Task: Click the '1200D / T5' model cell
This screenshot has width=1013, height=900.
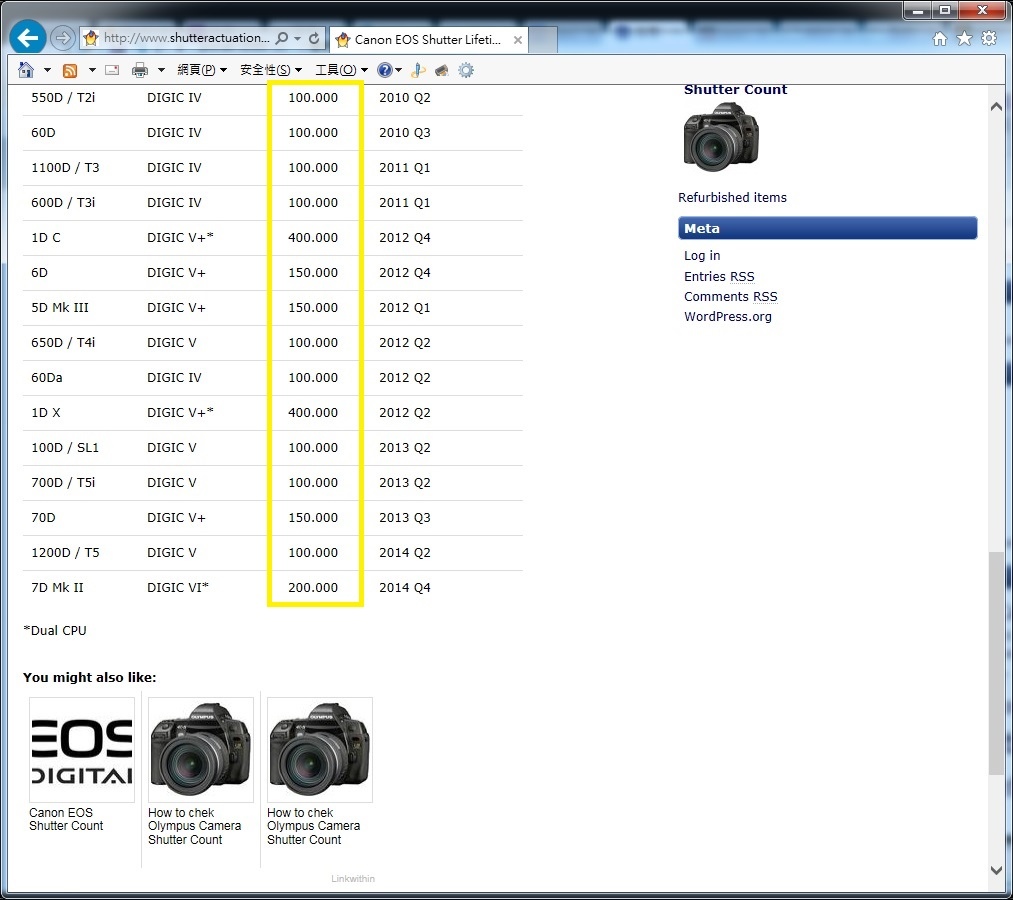Action: pyautogui.click(x=65, y=552)
